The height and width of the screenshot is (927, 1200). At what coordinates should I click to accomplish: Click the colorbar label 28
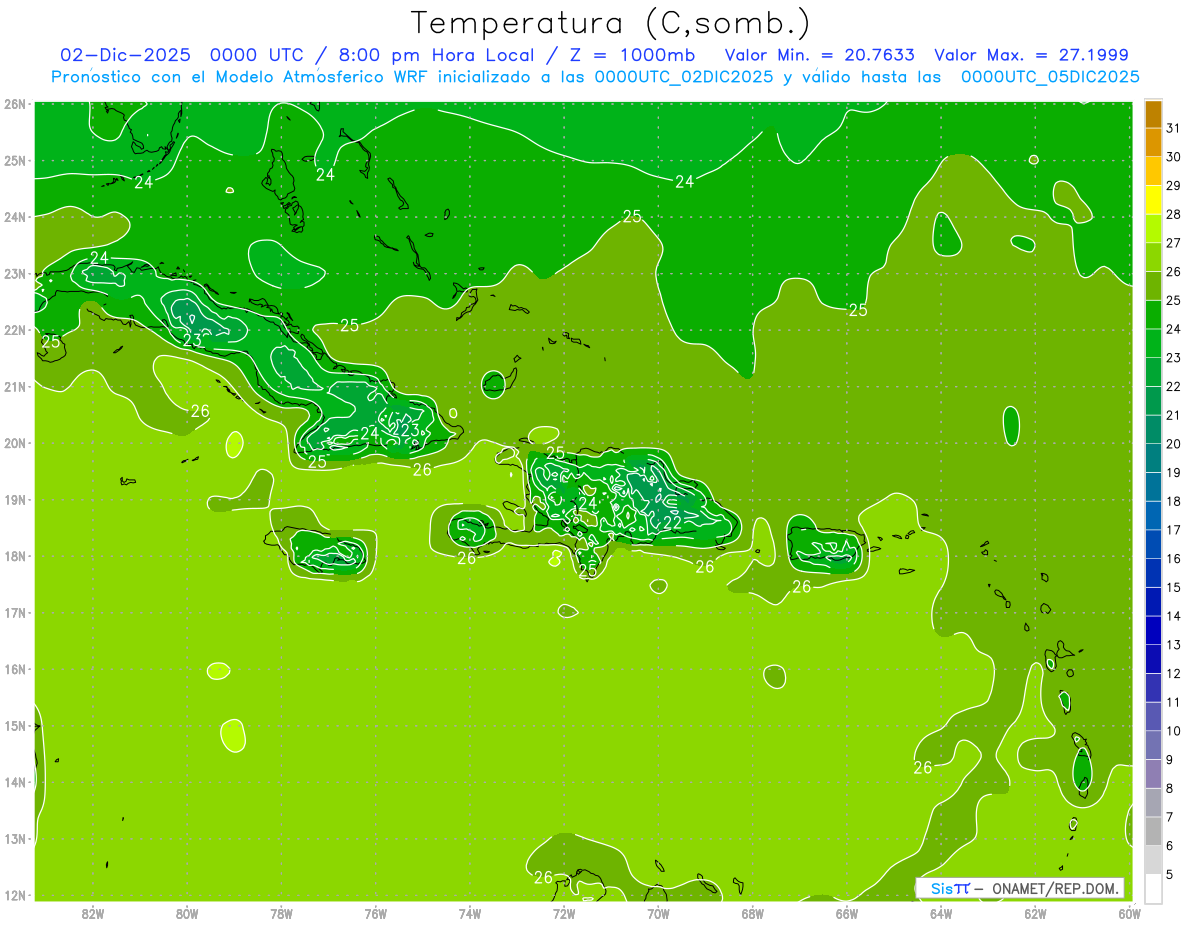pyautogui.click(x=1174, y=214)
